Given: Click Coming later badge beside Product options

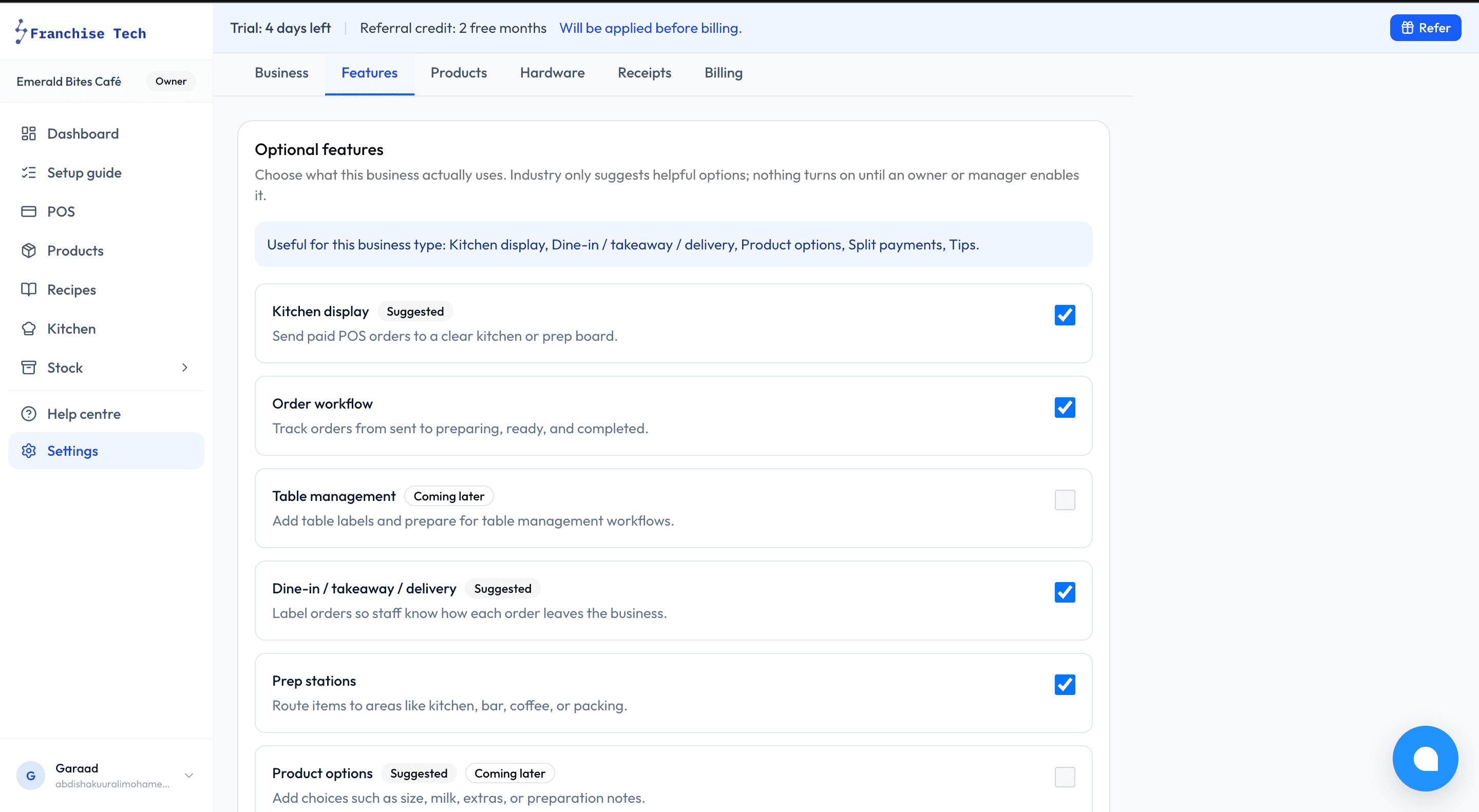Looking at the screenshot, I should [509, 774].
